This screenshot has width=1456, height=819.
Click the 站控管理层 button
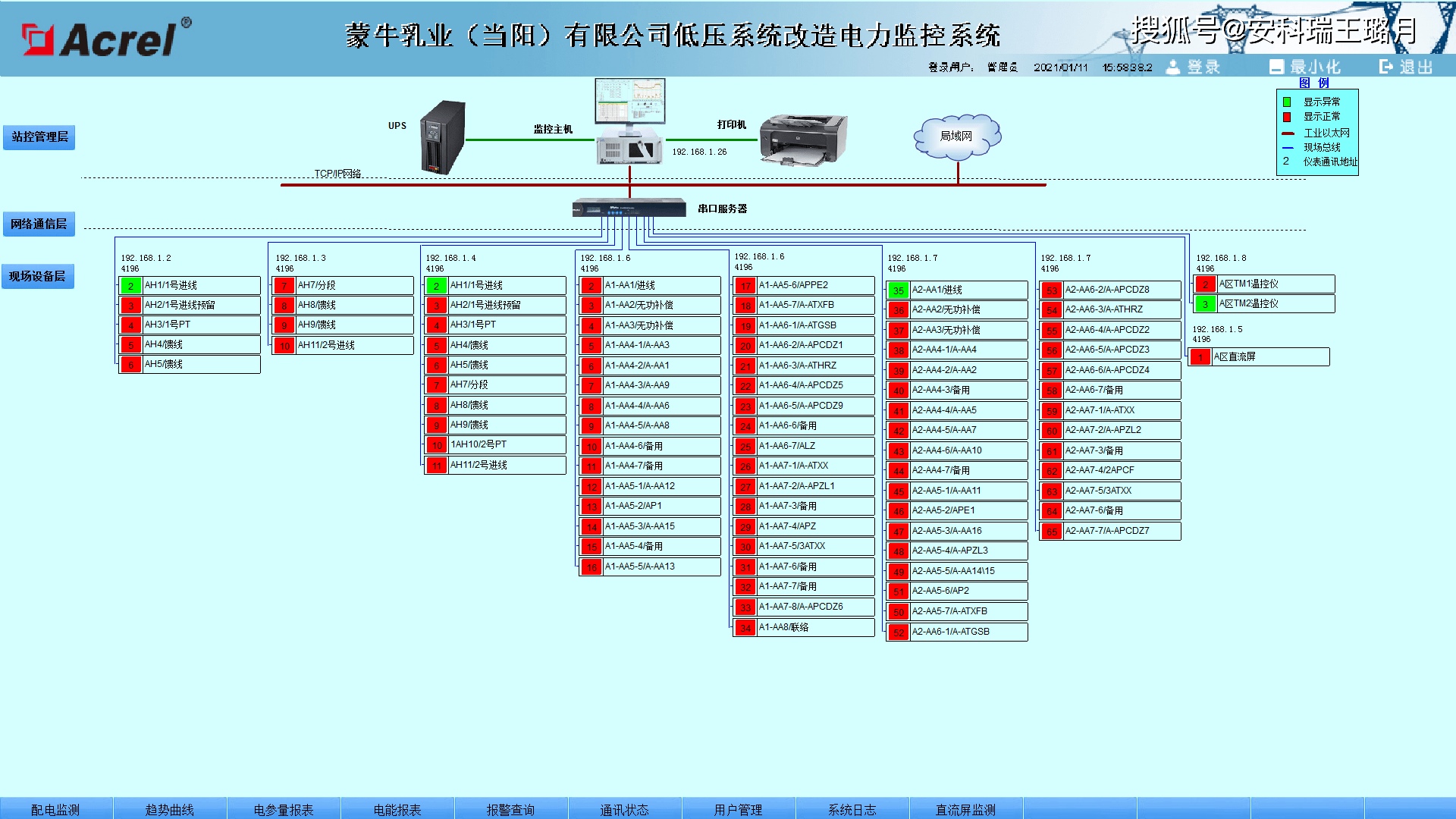tap(39, 137)
